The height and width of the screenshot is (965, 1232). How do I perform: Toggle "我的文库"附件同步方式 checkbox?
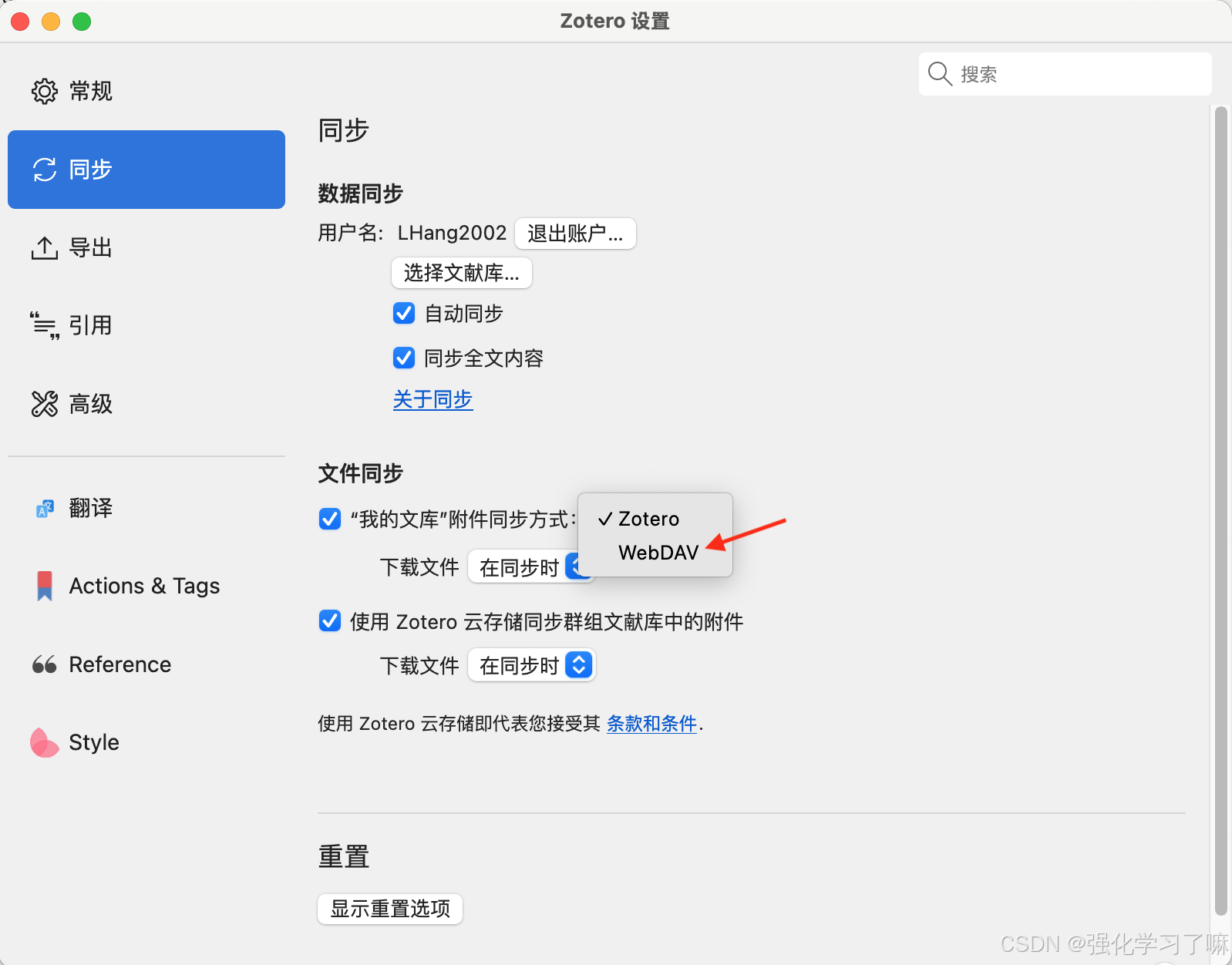point(330,519)
